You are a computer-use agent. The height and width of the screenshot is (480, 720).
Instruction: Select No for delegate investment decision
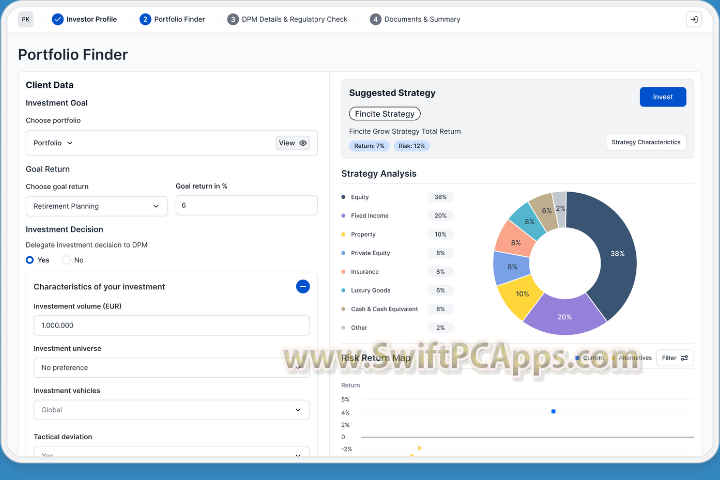[66, 260]
